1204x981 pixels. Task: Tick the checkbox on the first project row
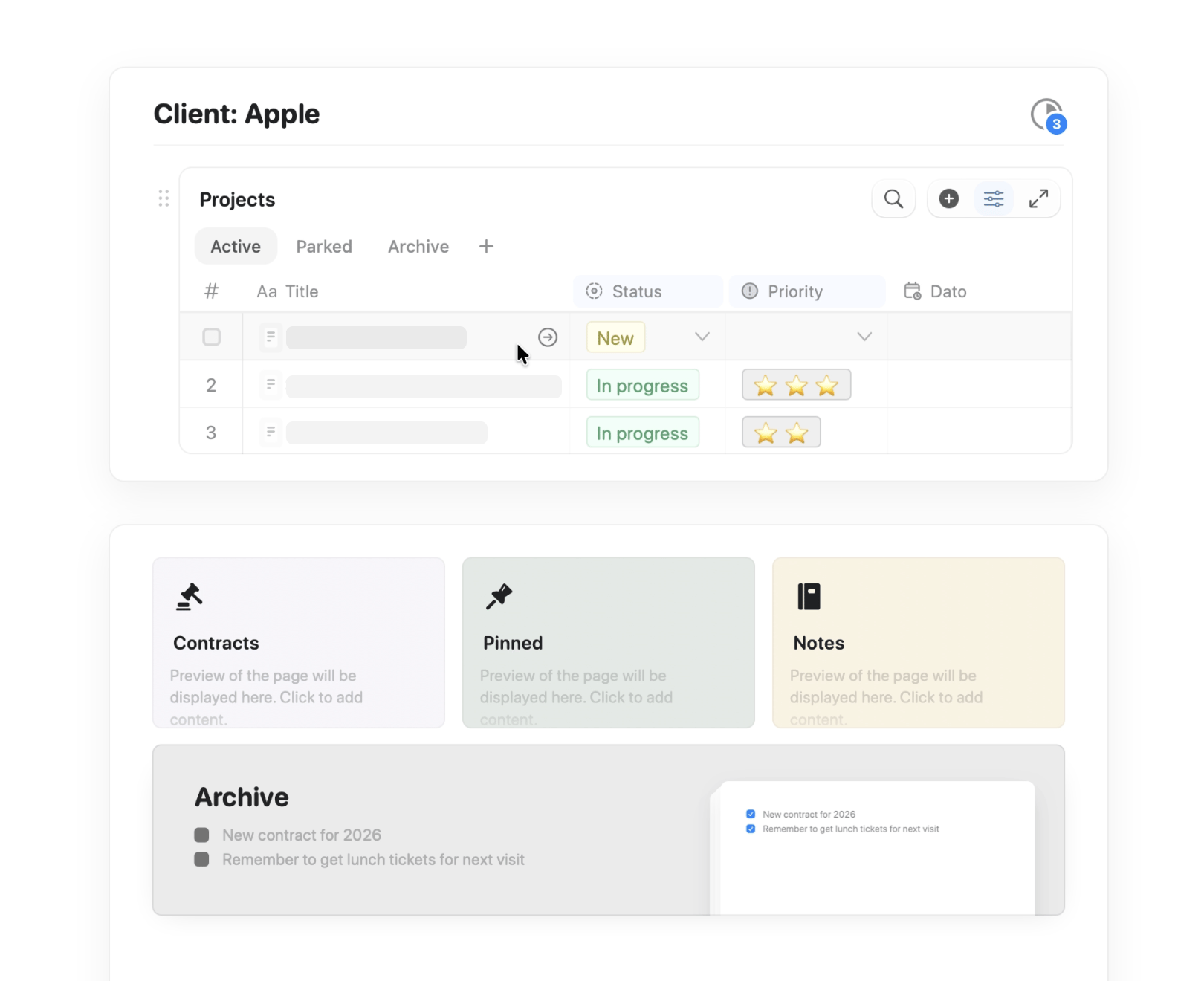tap(211, 337)
